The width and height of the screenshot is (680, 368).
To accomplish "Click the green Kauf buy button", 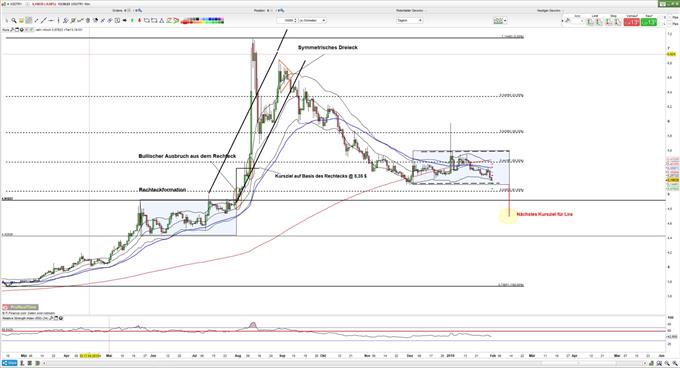I will tap(649, 22).
